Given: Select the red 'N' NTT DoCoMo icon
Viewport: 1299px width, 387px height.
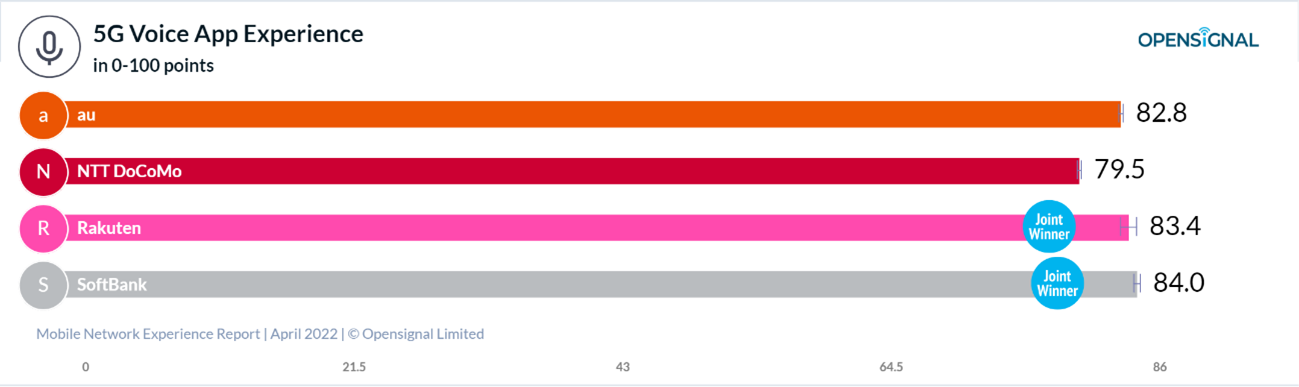Looking at the screenshot, I should (43, 171).
